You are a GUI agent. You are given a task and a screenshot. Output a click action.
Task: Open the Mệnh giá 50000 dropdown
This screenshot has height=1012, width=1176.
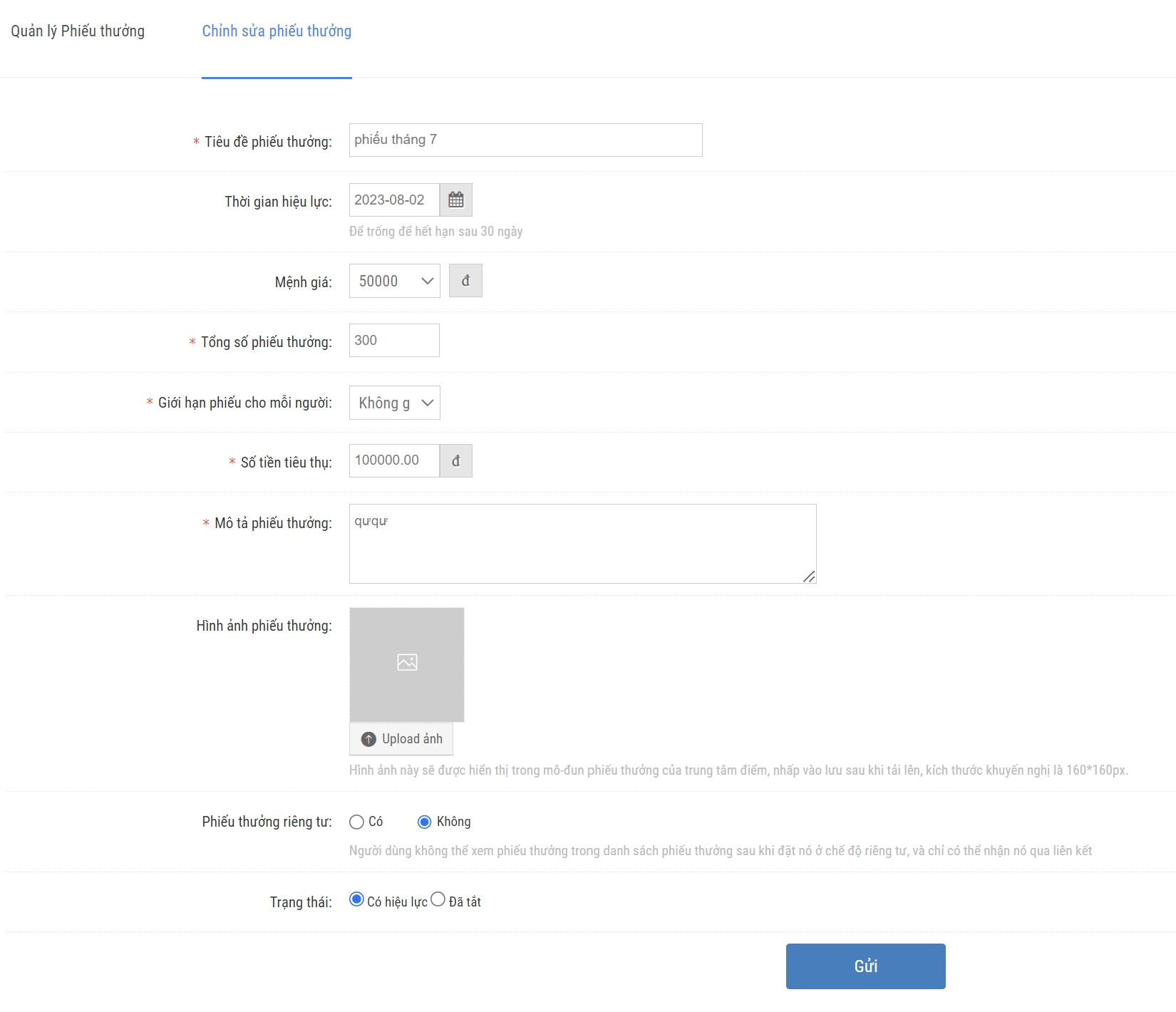(394, 281)
